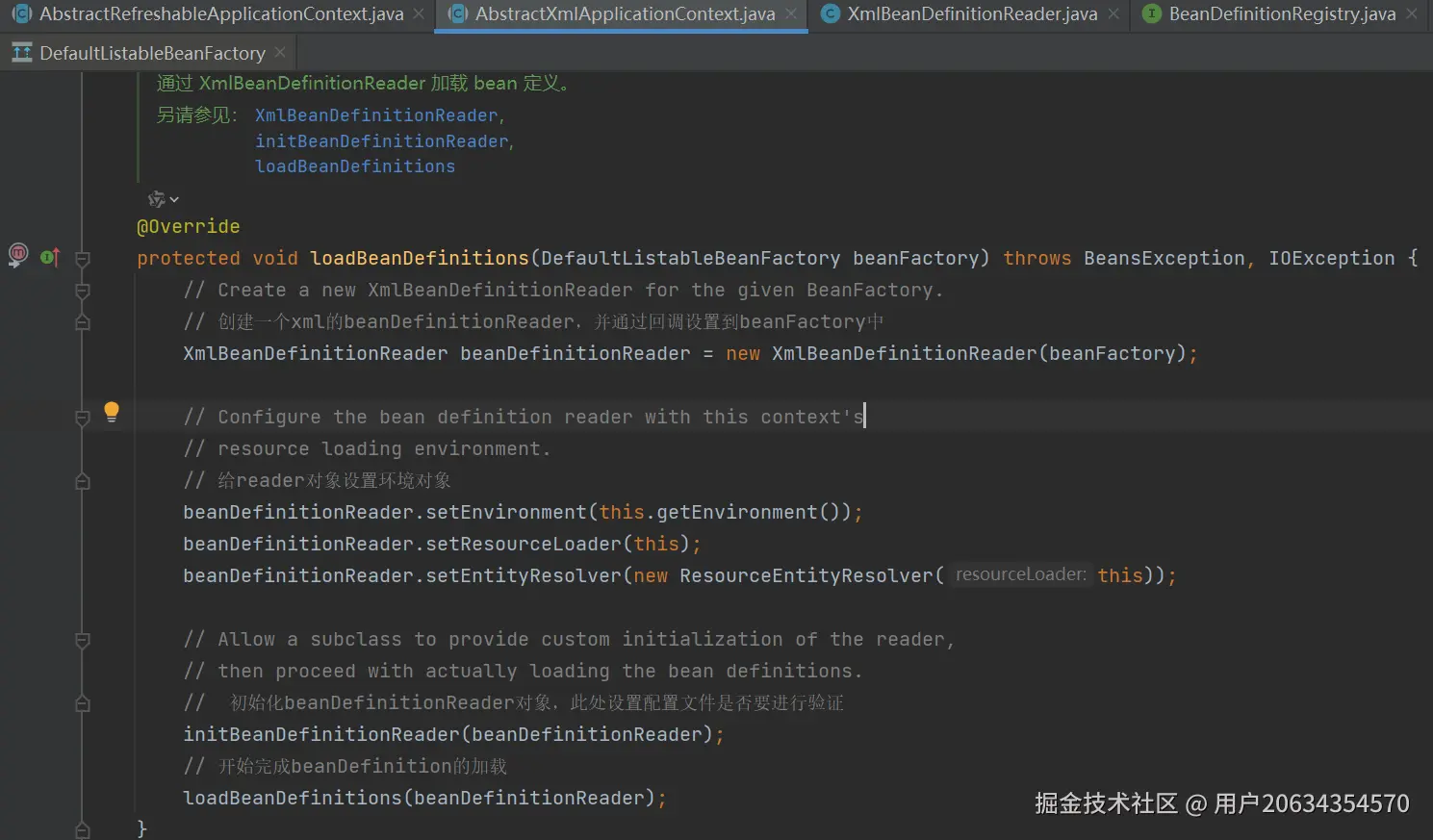Close the AbstractRefreshableApplicationContext.java tab
Viewport: 1433px width, 840px height.
pos(419,13)
